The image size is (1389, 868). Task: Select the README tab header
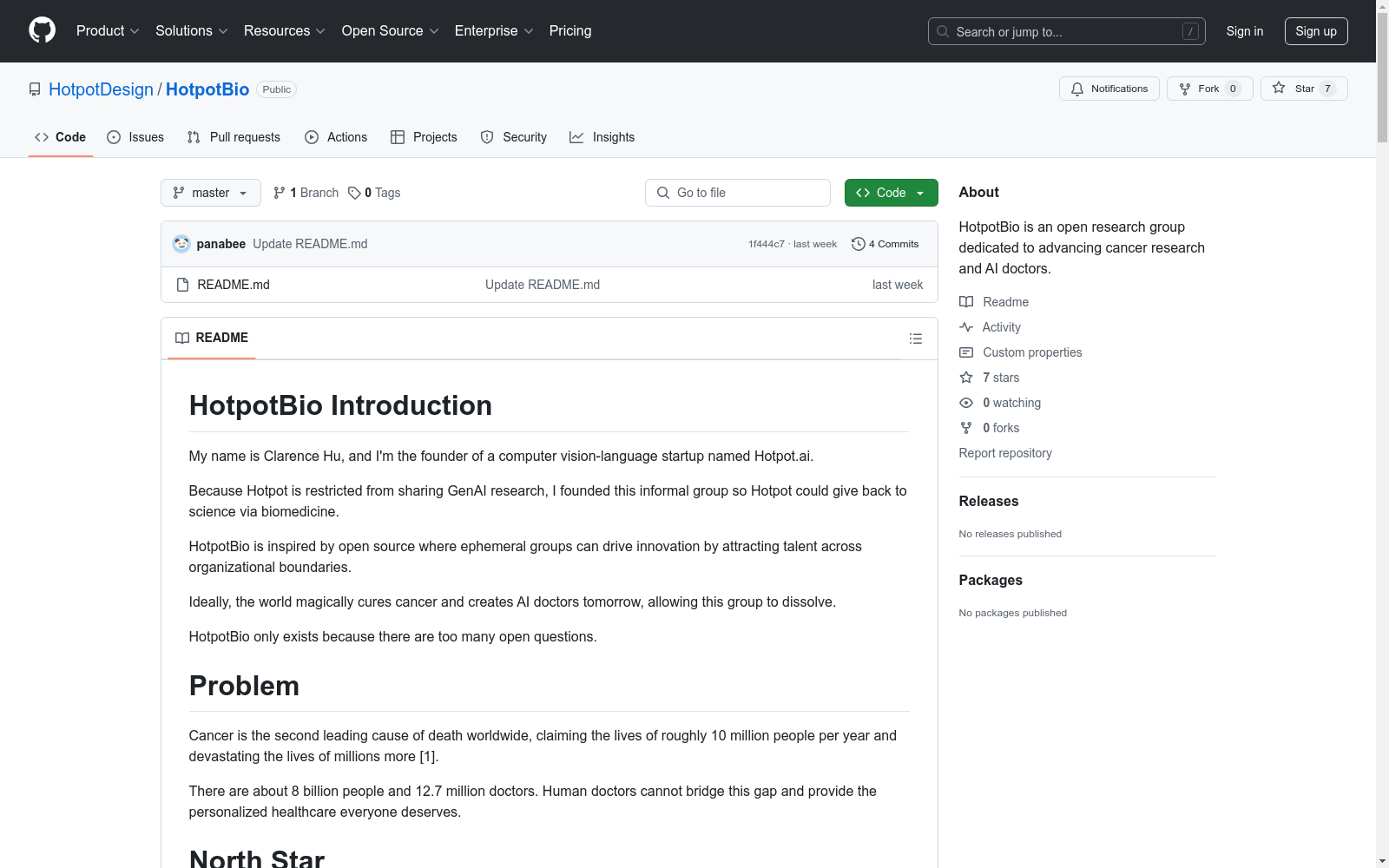(x=212, y=338)
